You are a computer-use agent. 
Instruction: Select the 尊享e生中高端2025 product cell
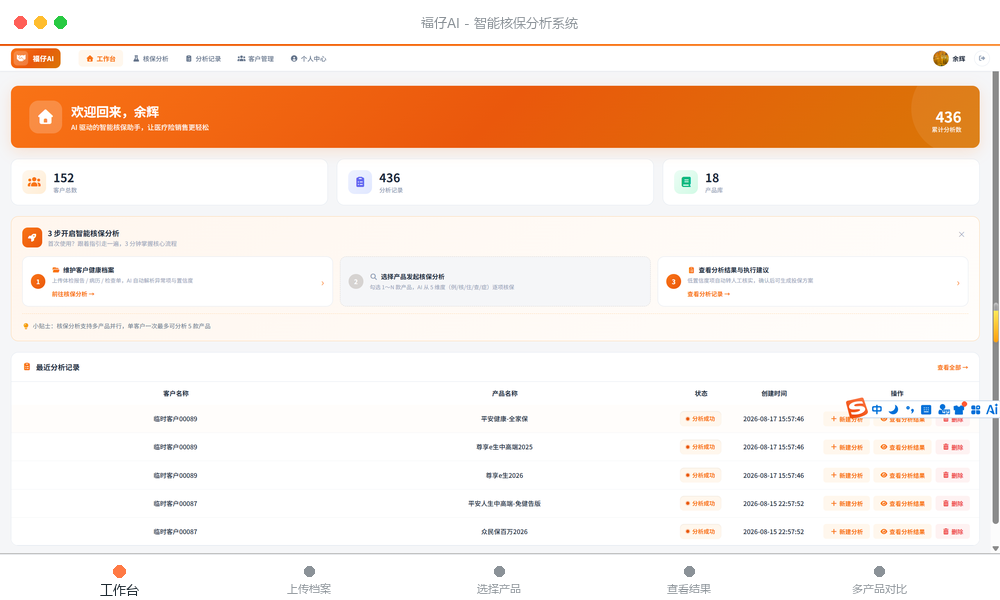click(504, 447)
